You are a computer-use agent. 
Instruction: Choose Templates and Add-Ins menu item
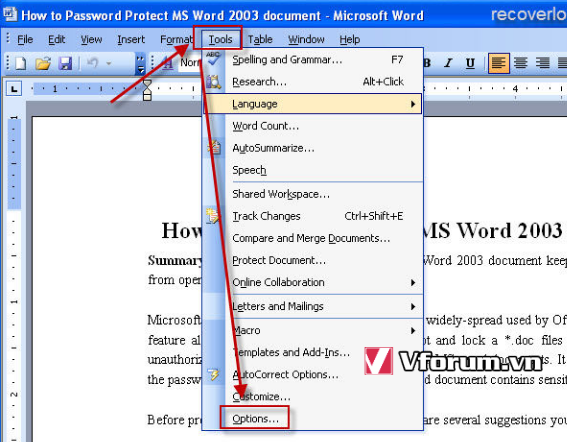[x=313, y=353]
